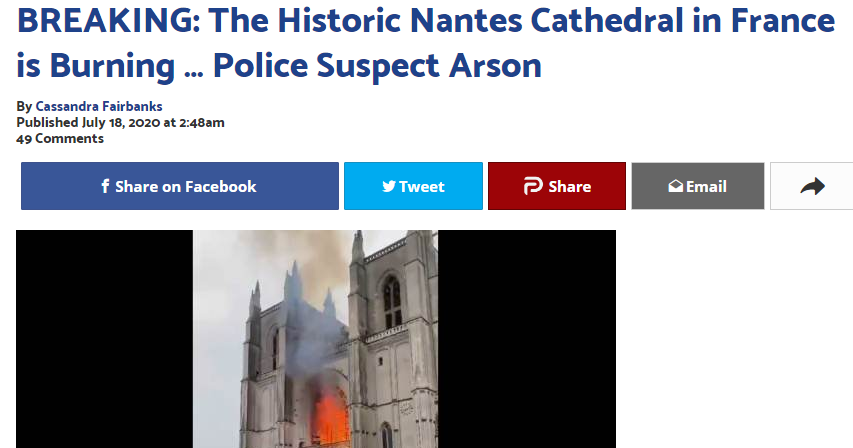The width and height of the screenshot is (853, 448).
Task: Share the article on Facebook
Action: 180,186
